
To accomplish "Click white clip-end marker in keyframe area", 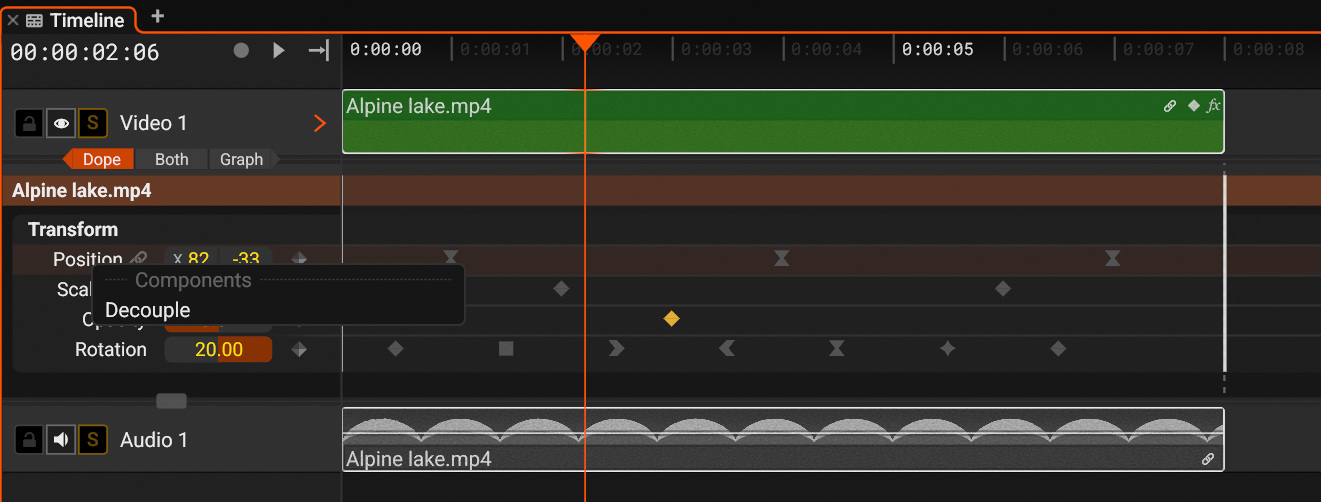I will click(1225, 272).
